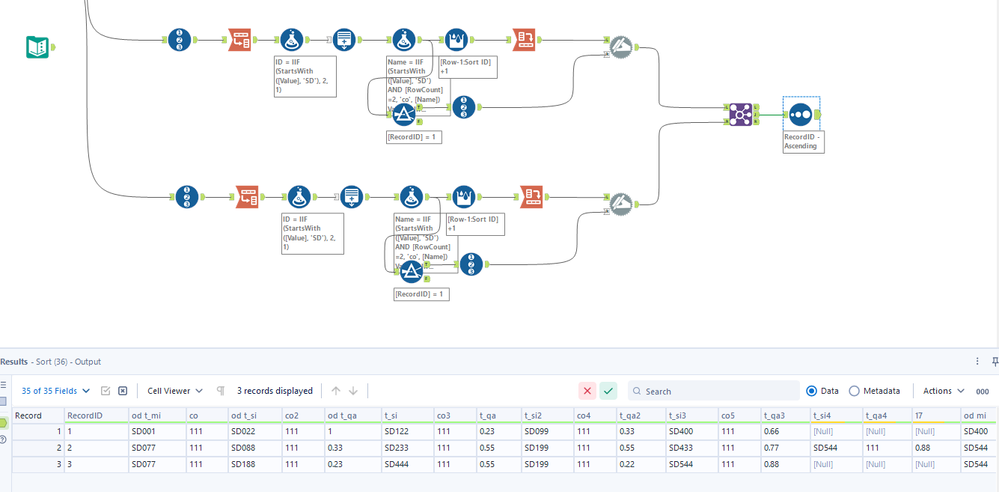Viewport: 999px width, 492px height.
Task: Click the Sort tool's green output anchor
Action: 817,115
